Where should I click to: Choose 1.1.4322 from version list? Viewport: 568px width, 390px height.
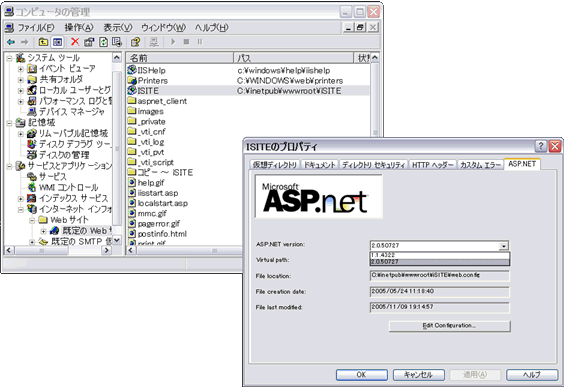439,255
